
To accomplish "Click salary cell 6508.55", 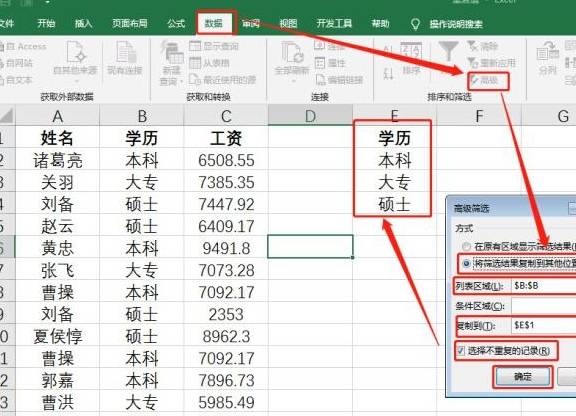I will click(226, 160).
